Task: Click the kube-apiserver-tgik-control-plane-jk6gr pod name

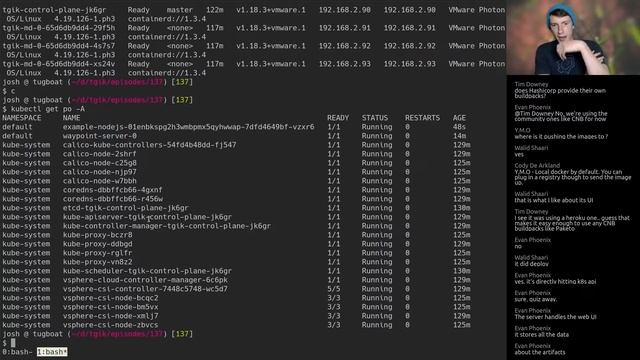Action: tap(147, 217)
